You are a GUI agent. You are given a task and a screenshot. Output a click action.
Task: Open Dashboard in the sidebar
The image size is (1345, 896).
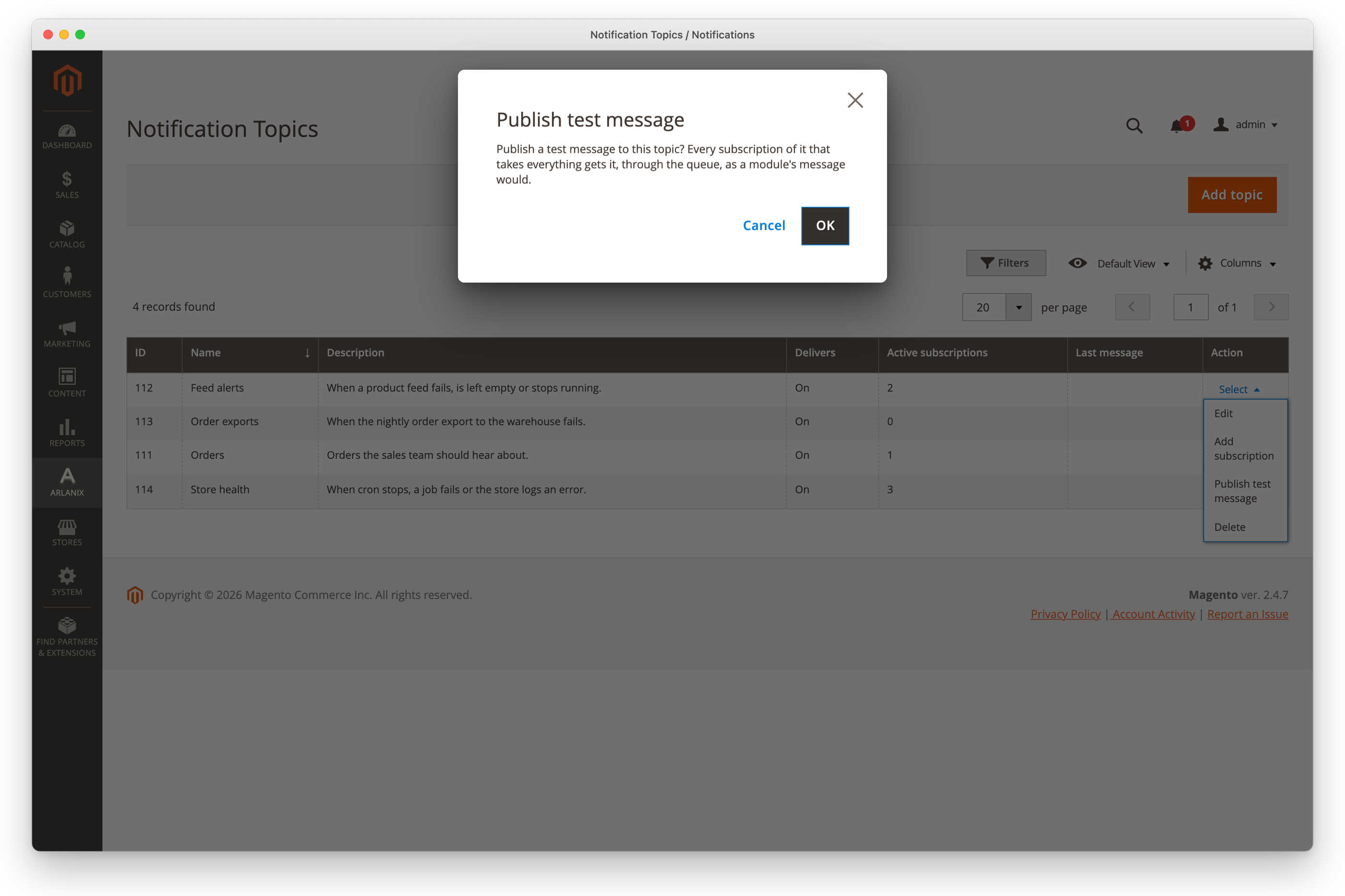click(67, 136)
